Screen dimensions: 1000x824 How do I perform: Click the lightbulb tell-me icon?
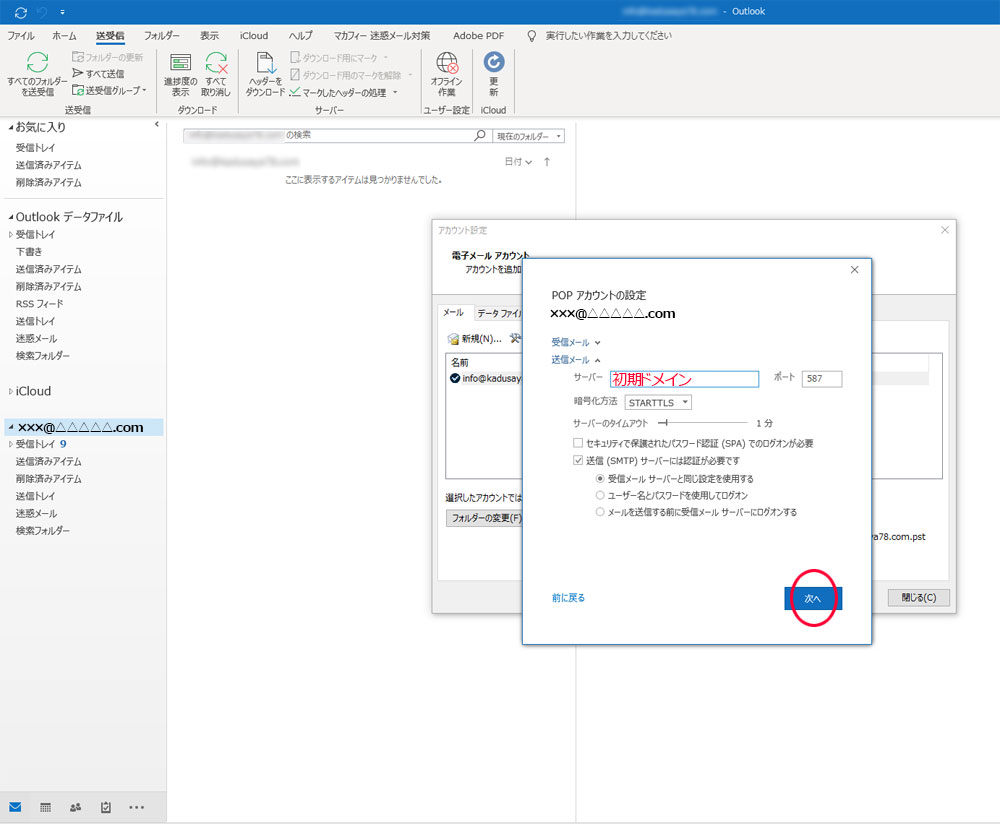click(531, 36)
